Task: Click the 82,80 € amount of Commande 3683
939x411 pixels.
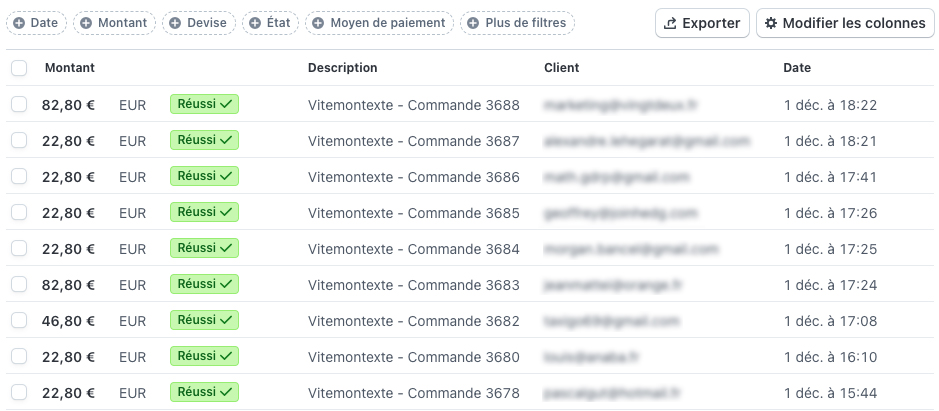Action: (x=68, y=285)
